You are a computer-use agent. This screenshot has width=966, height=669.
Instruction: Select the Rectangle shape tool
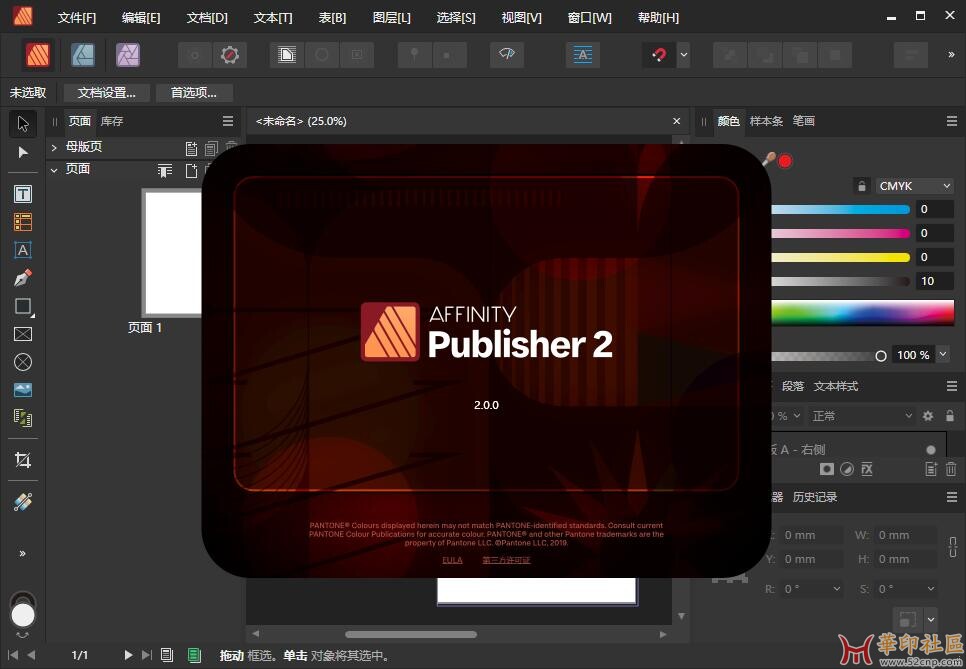[23, 306]
